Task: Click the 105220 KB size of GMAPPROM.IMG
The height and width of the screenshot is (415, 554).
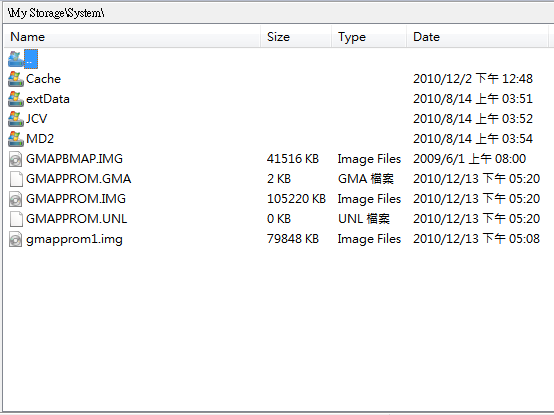Action: point(296,199)
